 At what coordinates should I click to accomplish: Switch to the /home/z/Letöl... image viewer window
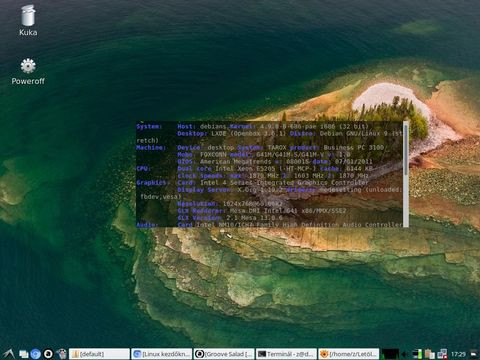tap(349, 354)
